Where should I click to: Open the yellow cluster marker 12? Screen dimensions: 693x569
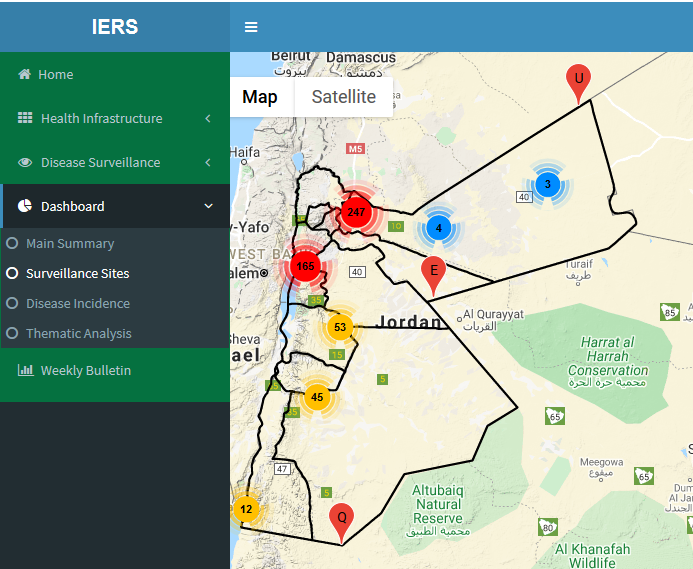point(246,509)
